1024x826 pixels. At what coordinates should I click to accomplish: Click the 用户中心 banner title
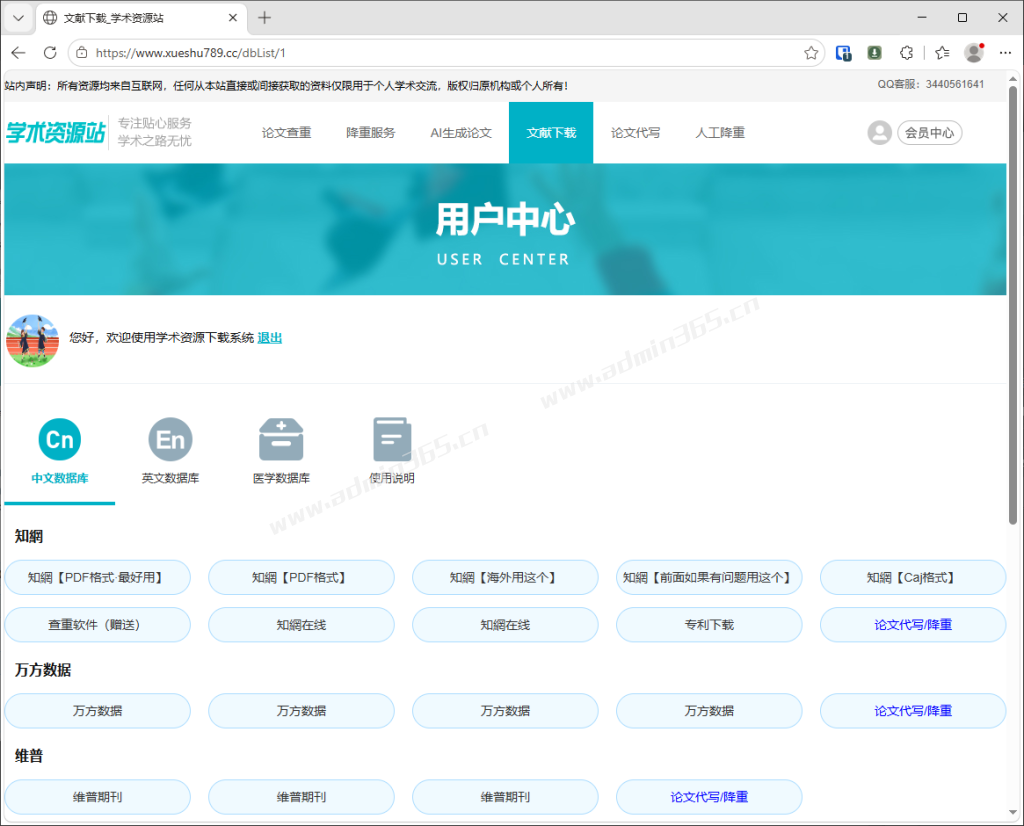(505, 219)
